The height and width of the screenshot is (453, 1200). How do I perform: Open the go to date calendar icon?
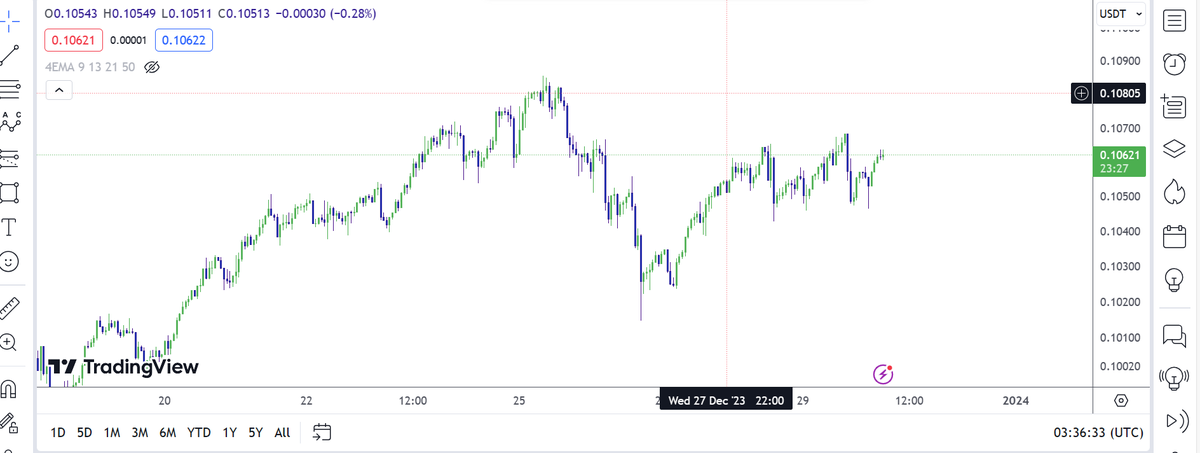(x=322, y=433)
